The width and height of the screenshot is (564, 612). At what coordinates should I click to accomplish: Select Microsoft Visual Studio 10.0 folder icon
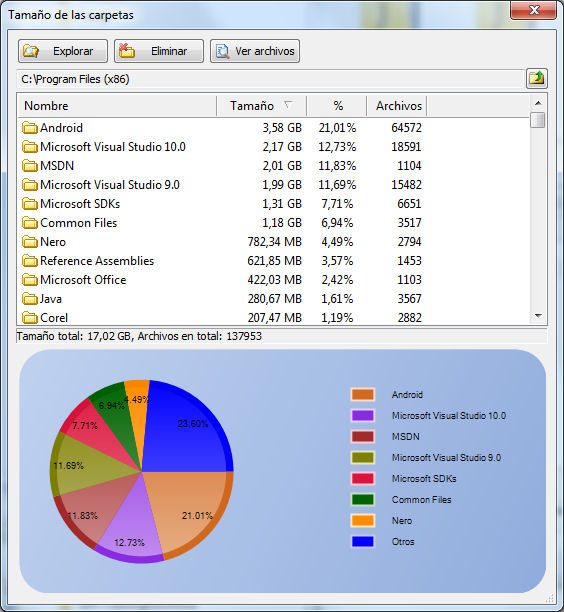pyautogui.click(x=30, y=147)
